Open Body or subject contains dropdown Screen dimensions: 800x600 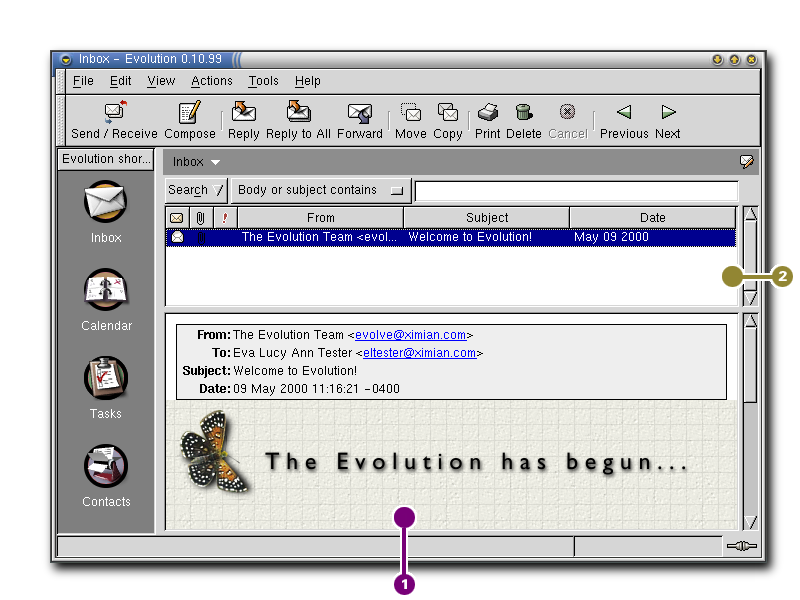tap(320, 190)
